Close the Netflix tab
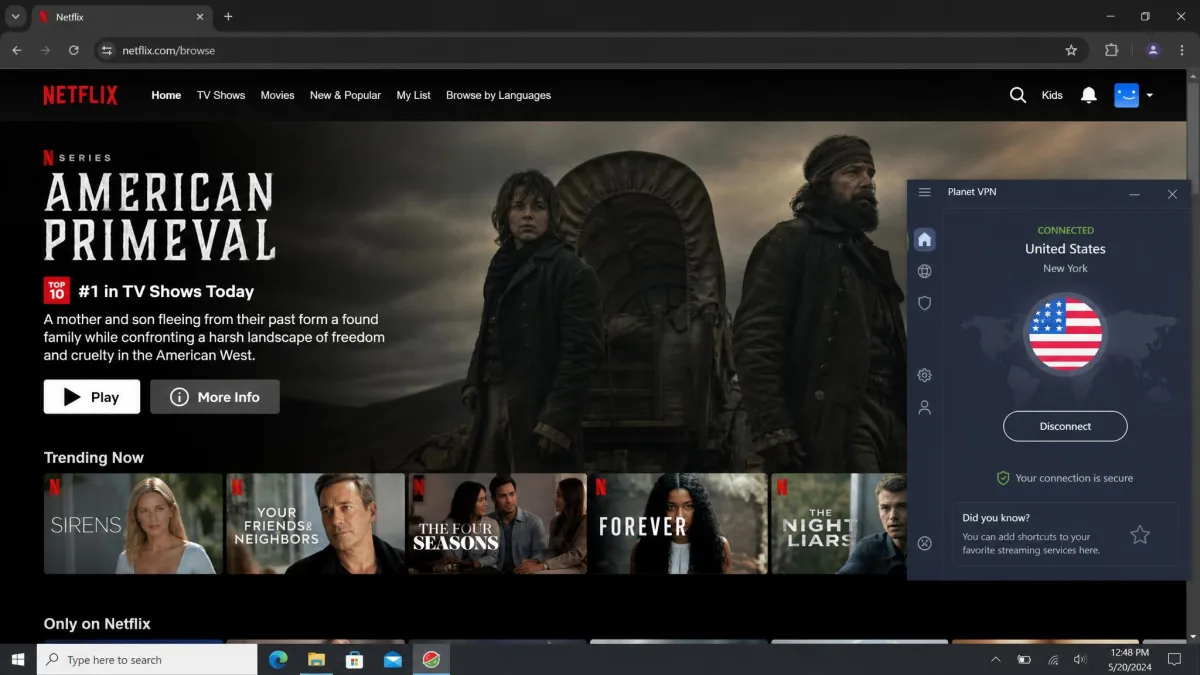Screen dimensions: 1200x675 coord(200,17)
